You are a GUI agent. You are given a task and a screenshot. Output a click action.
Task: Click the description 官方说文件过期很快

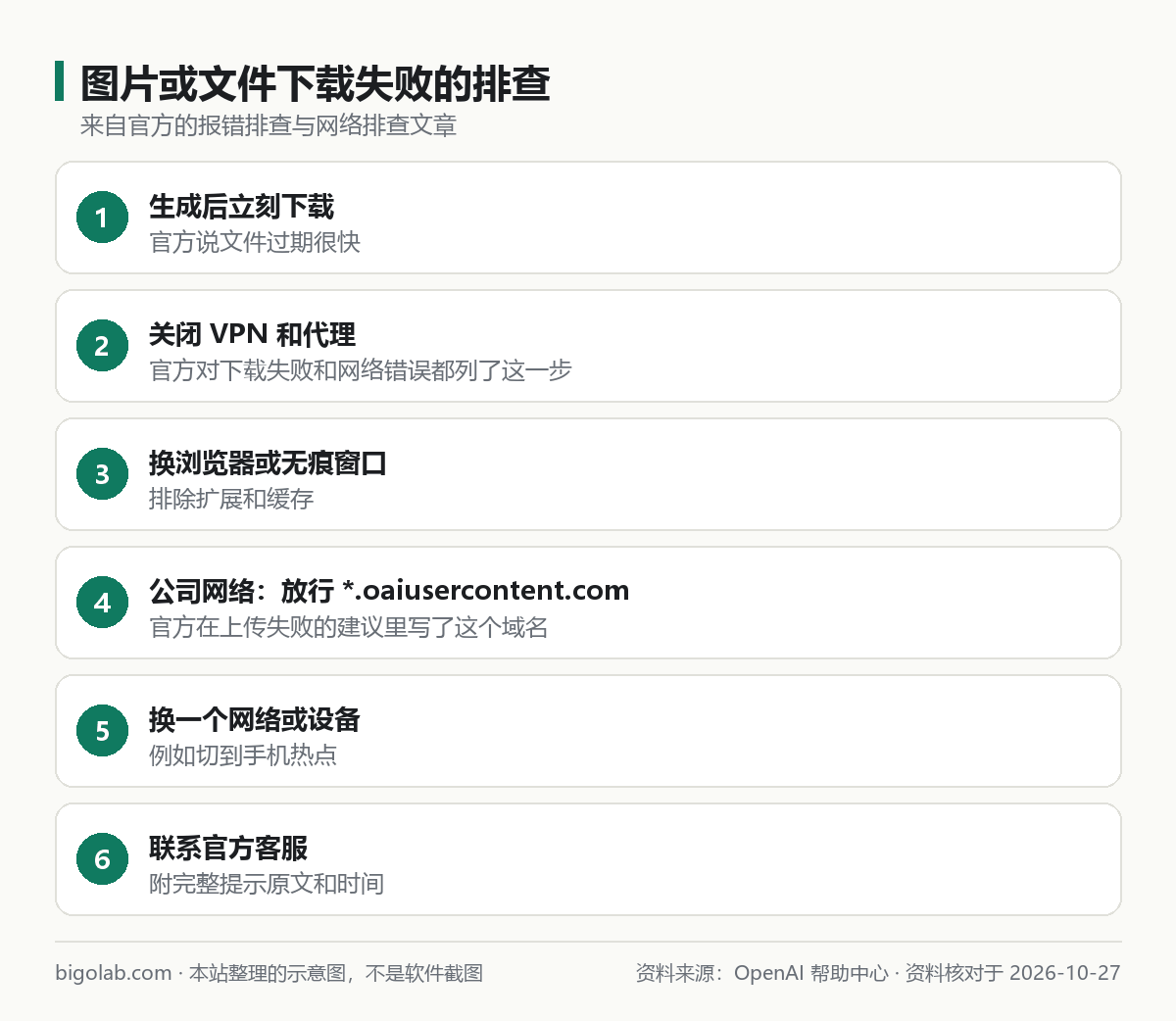[x=255, y=242]
